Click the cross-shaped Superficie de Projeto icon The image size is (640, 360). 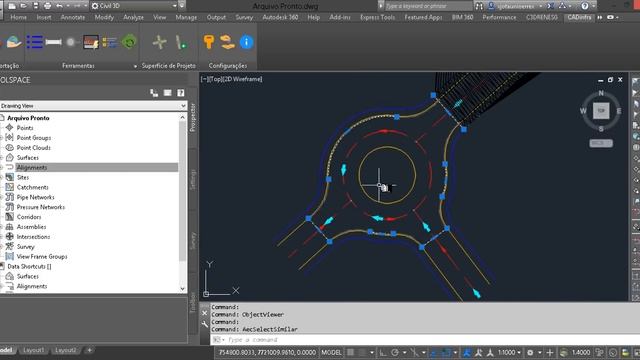(x=160, y=42)
